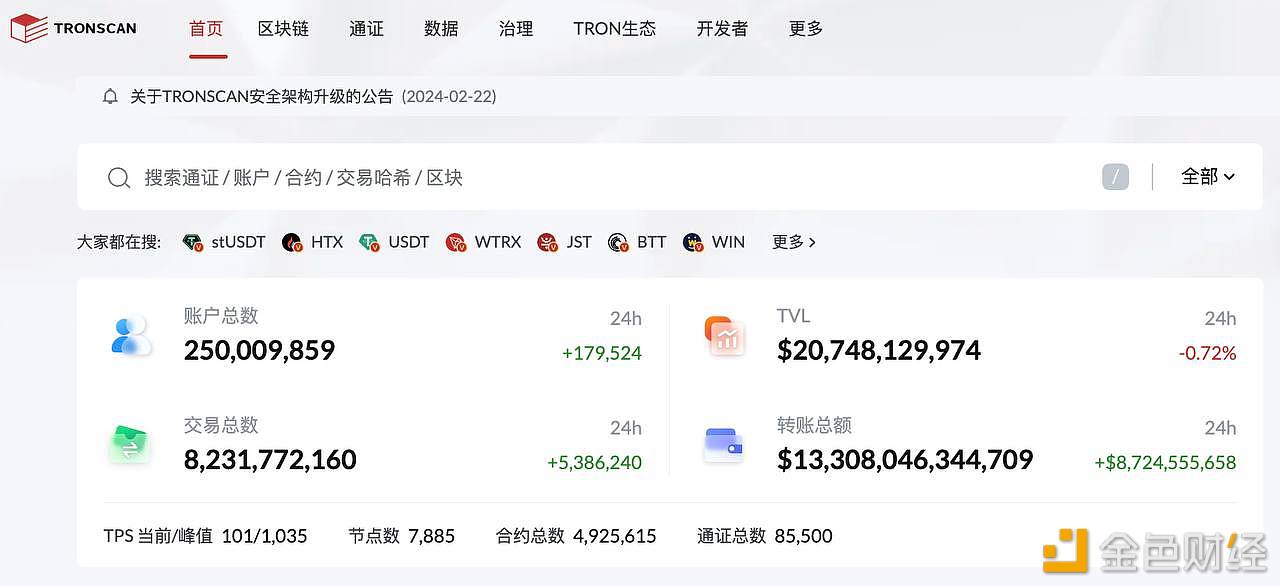This screenshot has height=586, width=1280.
Task: Click the USDT token icon
Action: pyautogui.click(x=370, y=242)
